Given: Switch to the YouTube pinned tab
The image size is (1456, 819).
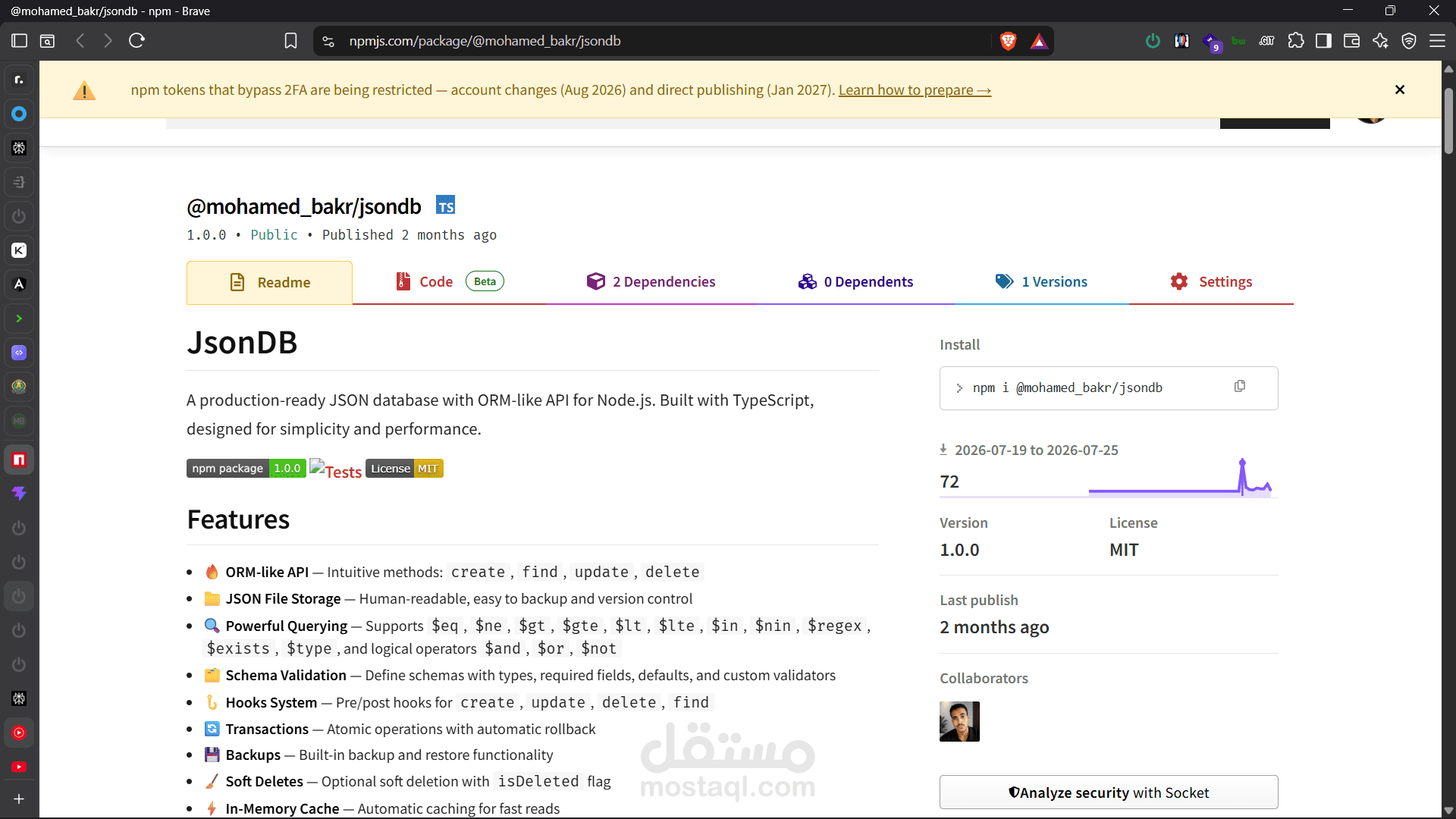Looking at the screenshot, I should point(19,767).
